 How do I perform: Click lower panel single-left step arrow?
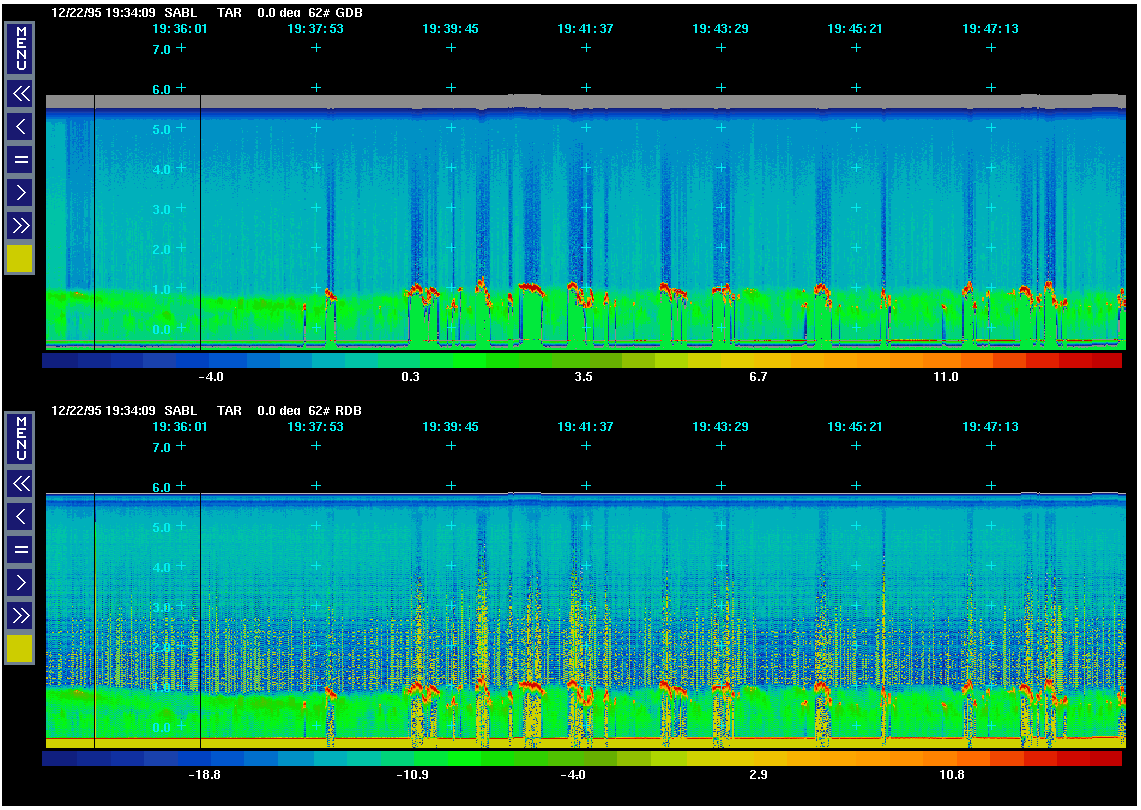pyautogui.click(x=20, y=517)
